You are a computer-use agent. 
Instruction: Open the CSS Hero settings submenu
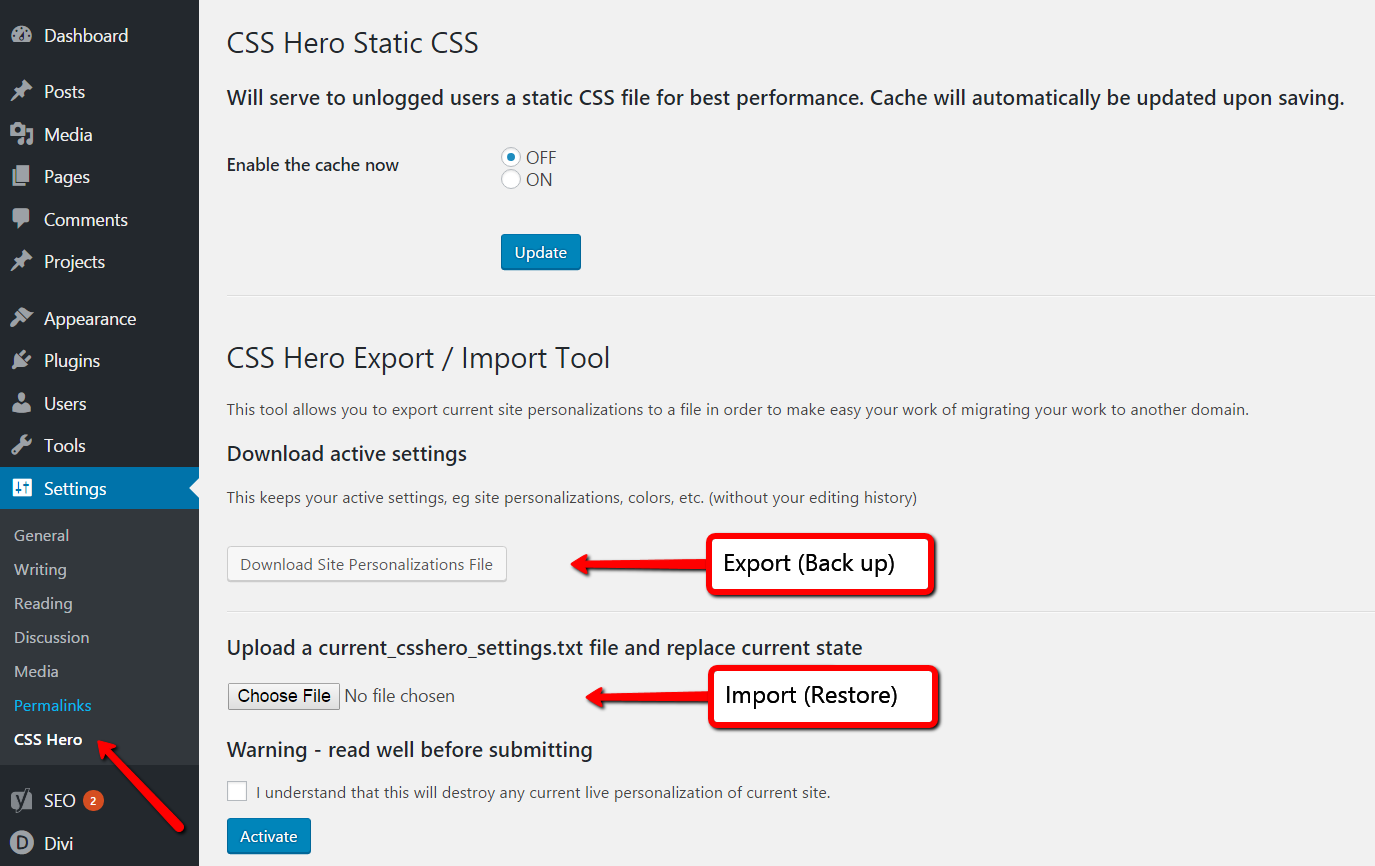tap(48, 739)
